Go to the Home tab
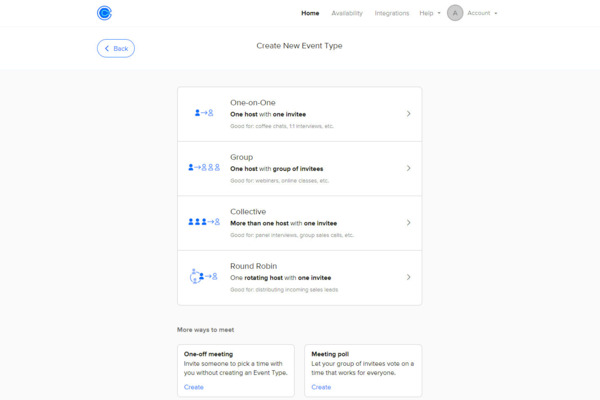600x400 pixels. [x=310, y=13]
